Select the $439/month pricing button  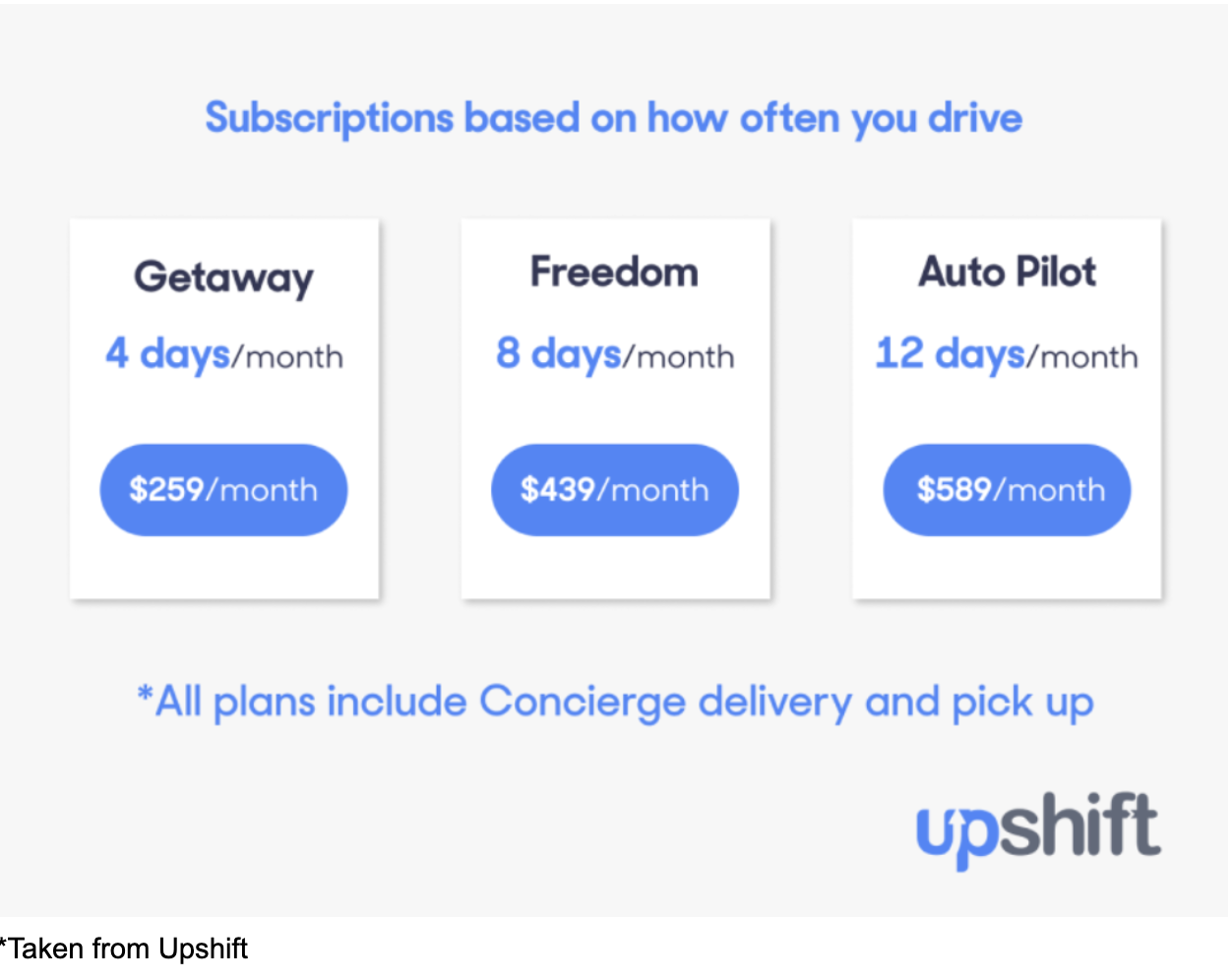[615, 490]
